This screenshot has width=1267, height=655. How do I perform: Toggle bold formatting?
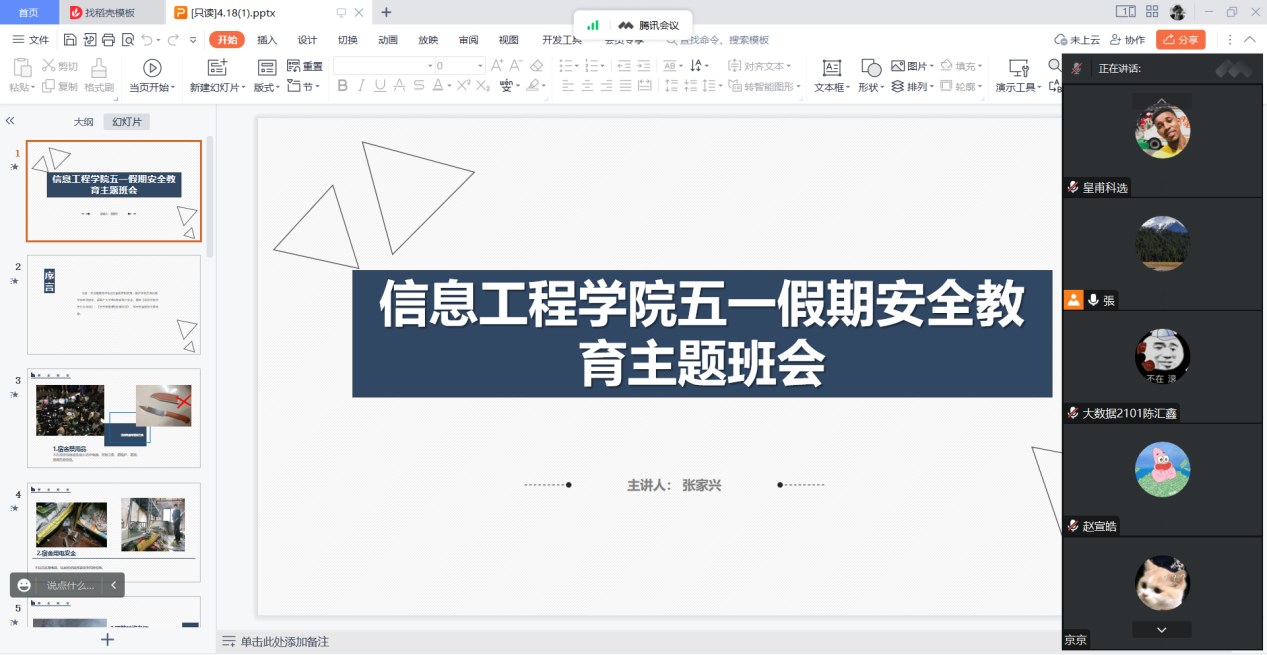click(x=343, y=86)
